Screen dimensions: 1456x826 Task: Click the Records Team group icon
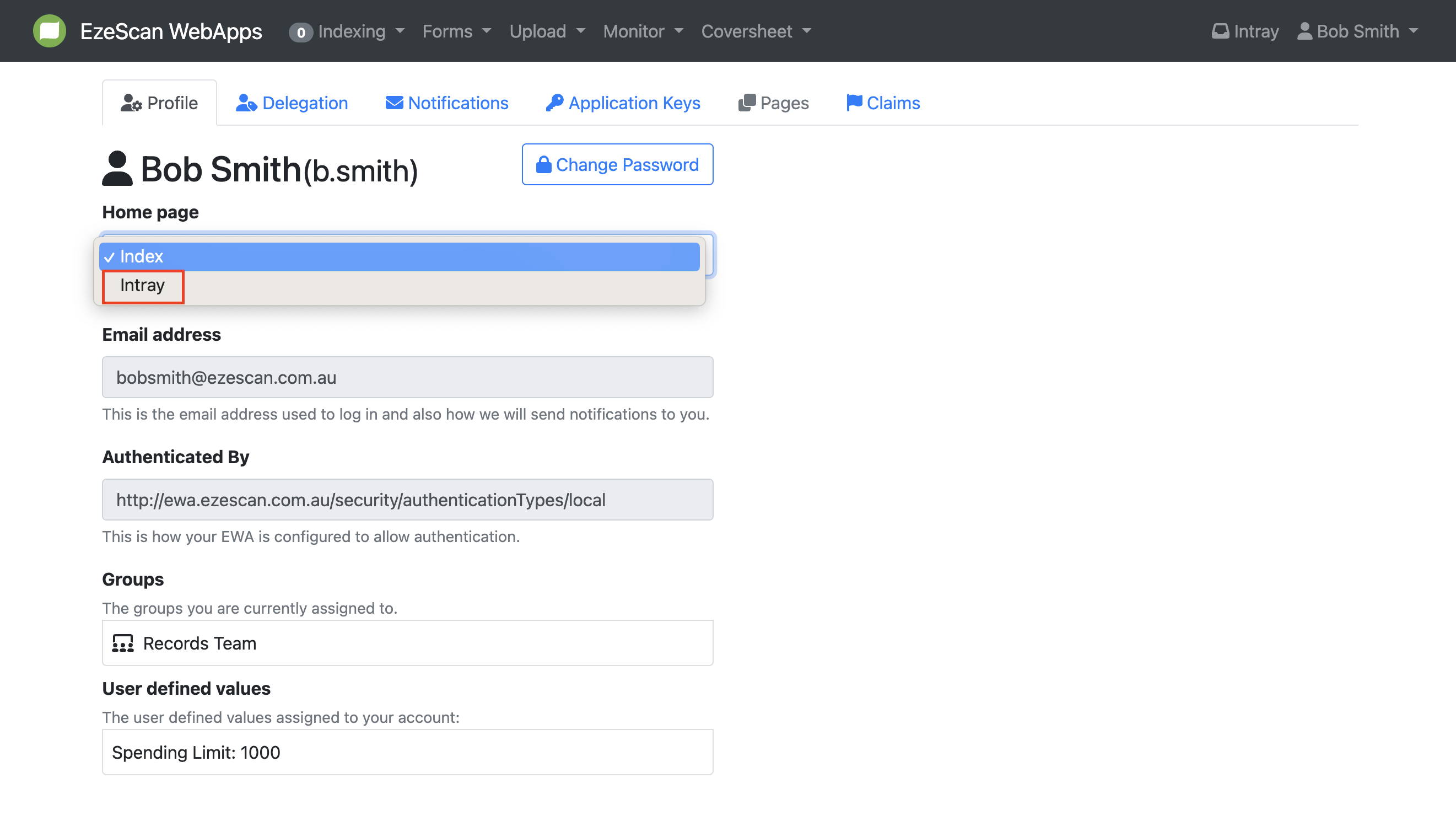click(x=122, y=643)
